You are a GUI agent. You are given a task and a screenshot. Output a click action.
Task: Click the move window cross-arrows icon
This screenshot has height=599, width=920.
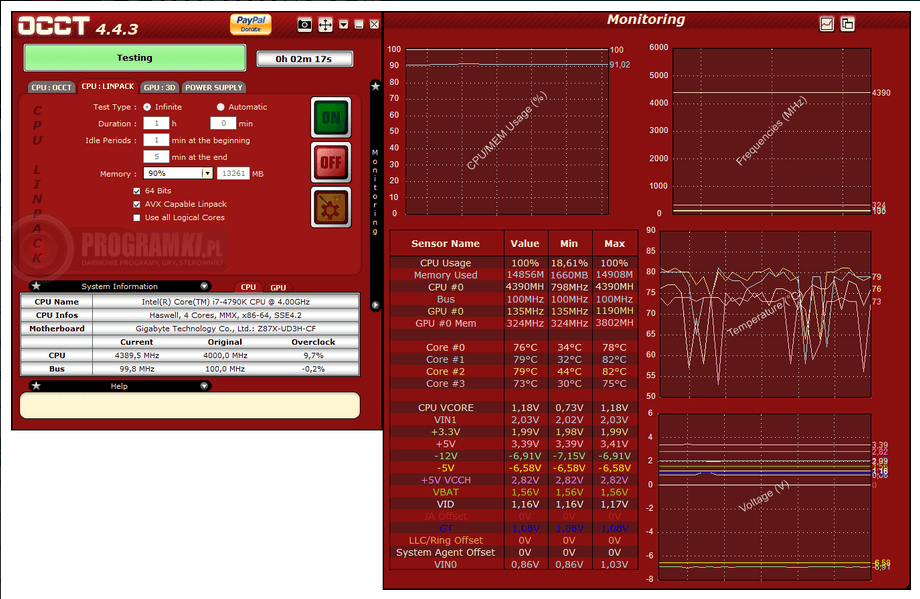click(x=325, y=25)
